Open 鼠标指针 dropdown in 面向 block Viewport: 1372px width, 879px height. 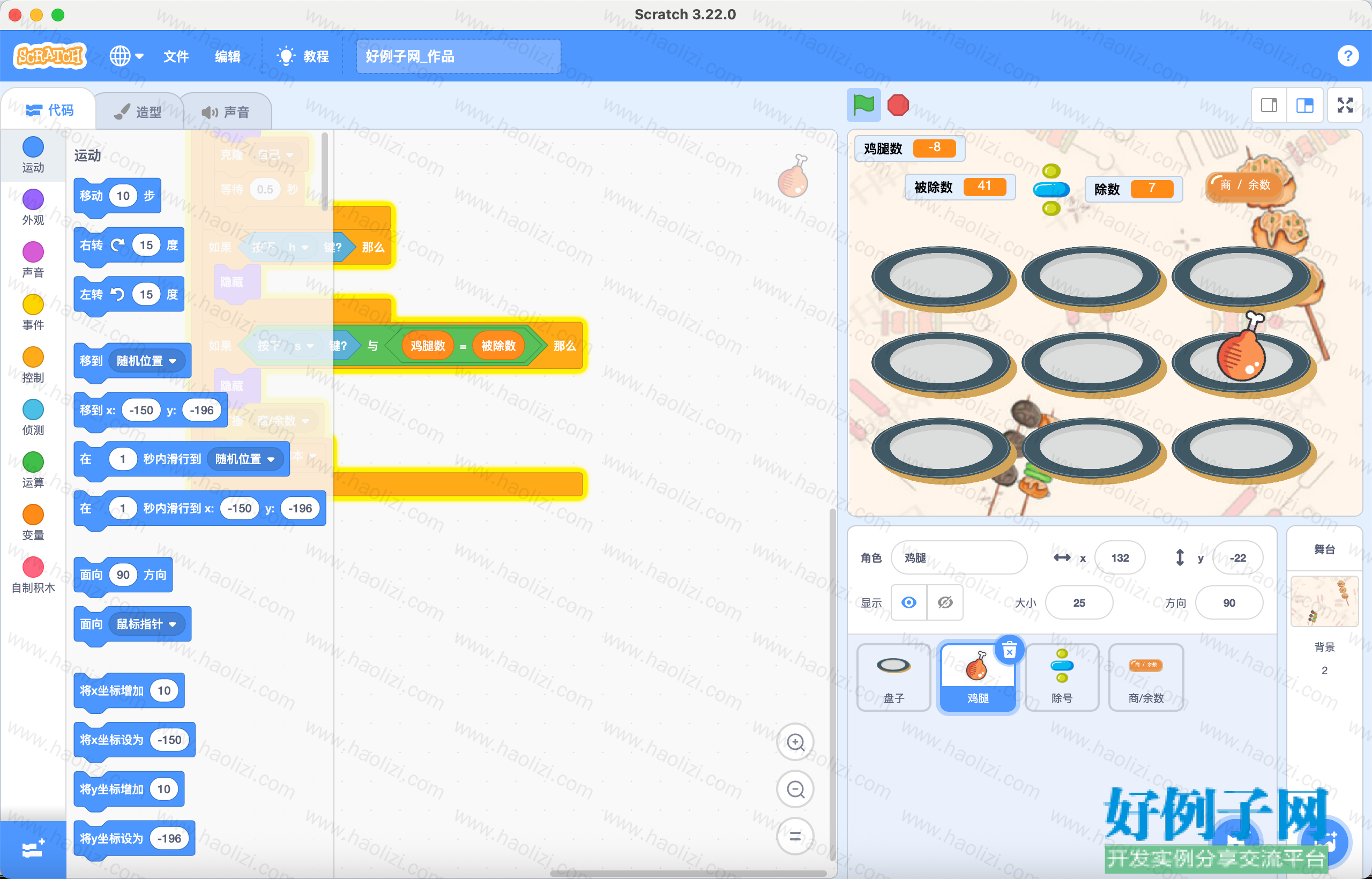click(x=147, y=624)
